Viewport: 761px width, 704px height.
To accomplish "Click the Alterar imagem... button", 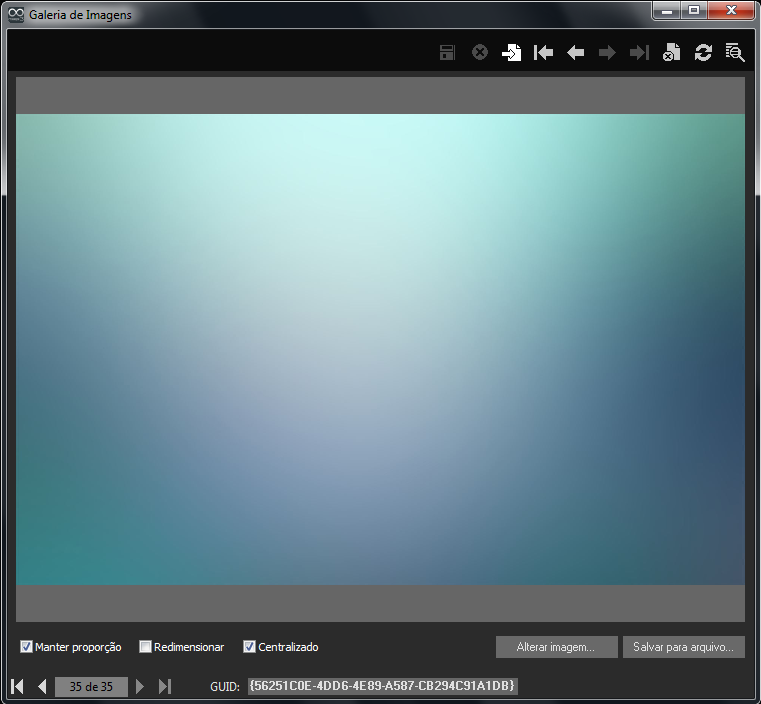I will pos(556,647).
